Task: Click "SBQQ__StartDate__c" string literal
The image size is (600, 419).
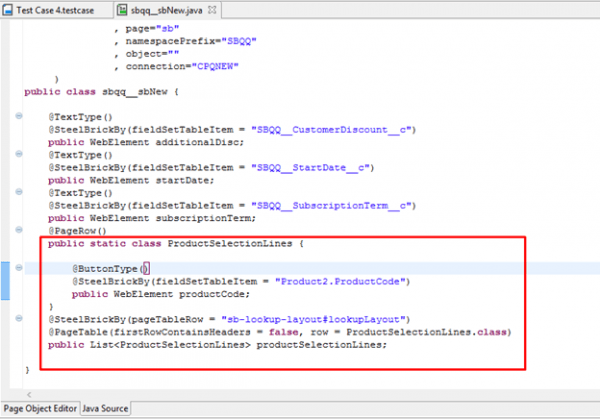Action: pos(310,168)
